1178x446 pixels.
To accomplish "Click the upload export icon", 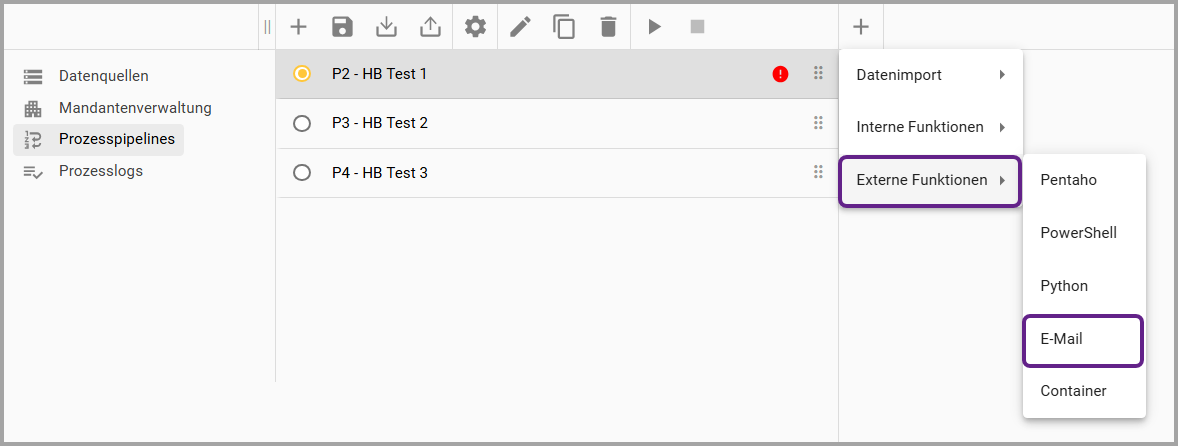I will click(430, 27).
